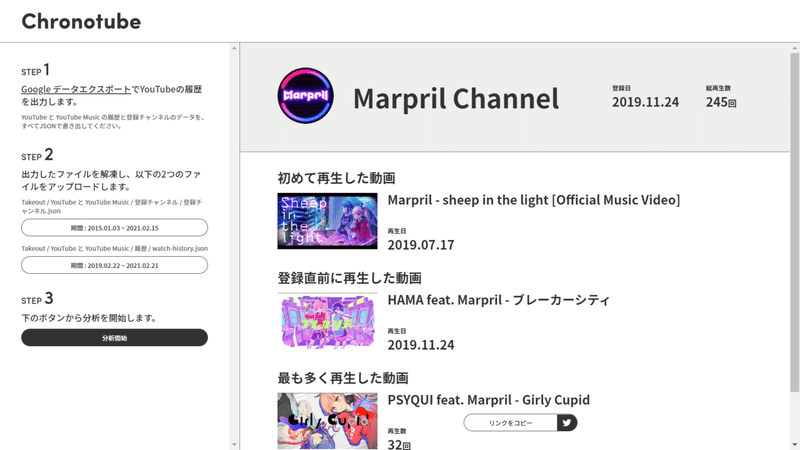Click the right panel scroll down arrow
800x450 pixels.
[x=794, y=444]
